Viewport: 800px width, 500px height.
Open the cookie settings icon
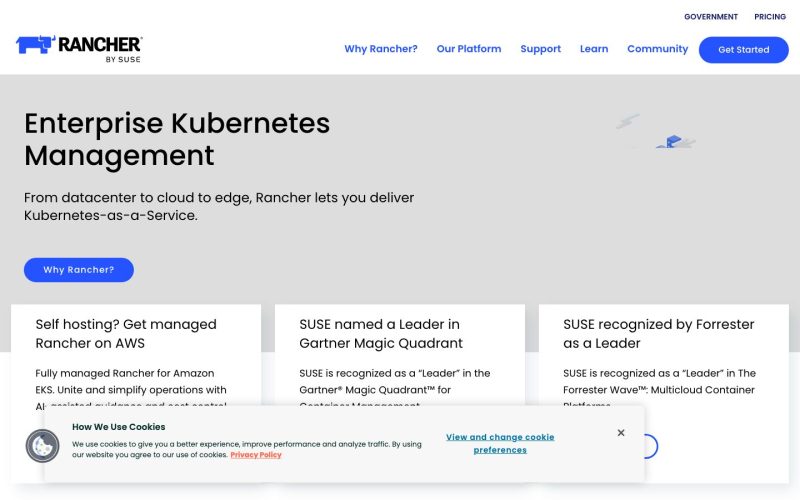point(42,446)
